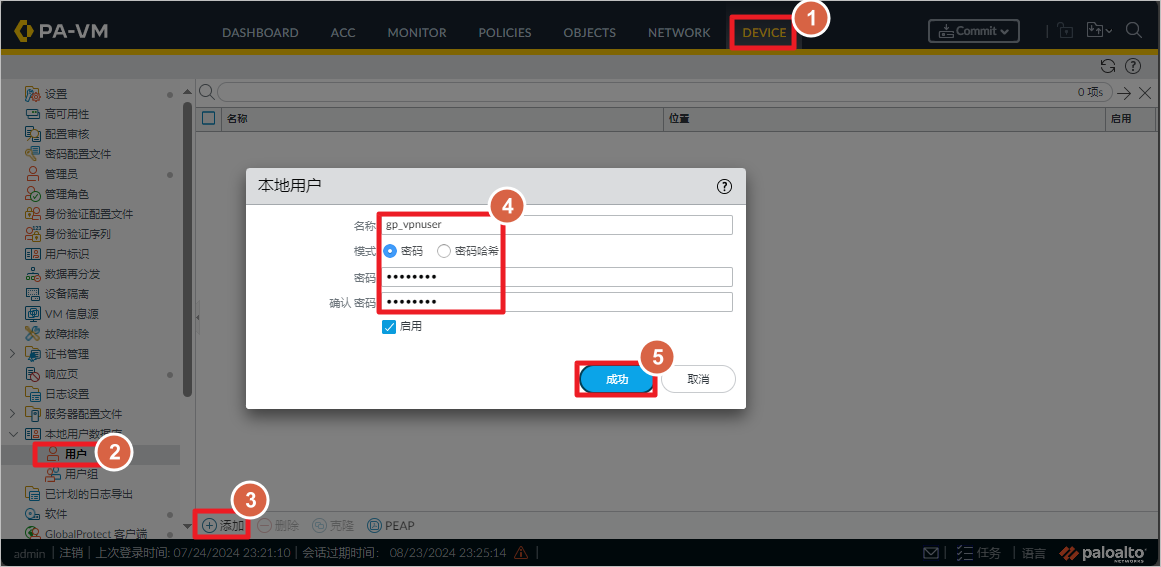Open the 语言 language link
The height and width of the screenshot is (567, 1161).
(x=1034, y=553)
